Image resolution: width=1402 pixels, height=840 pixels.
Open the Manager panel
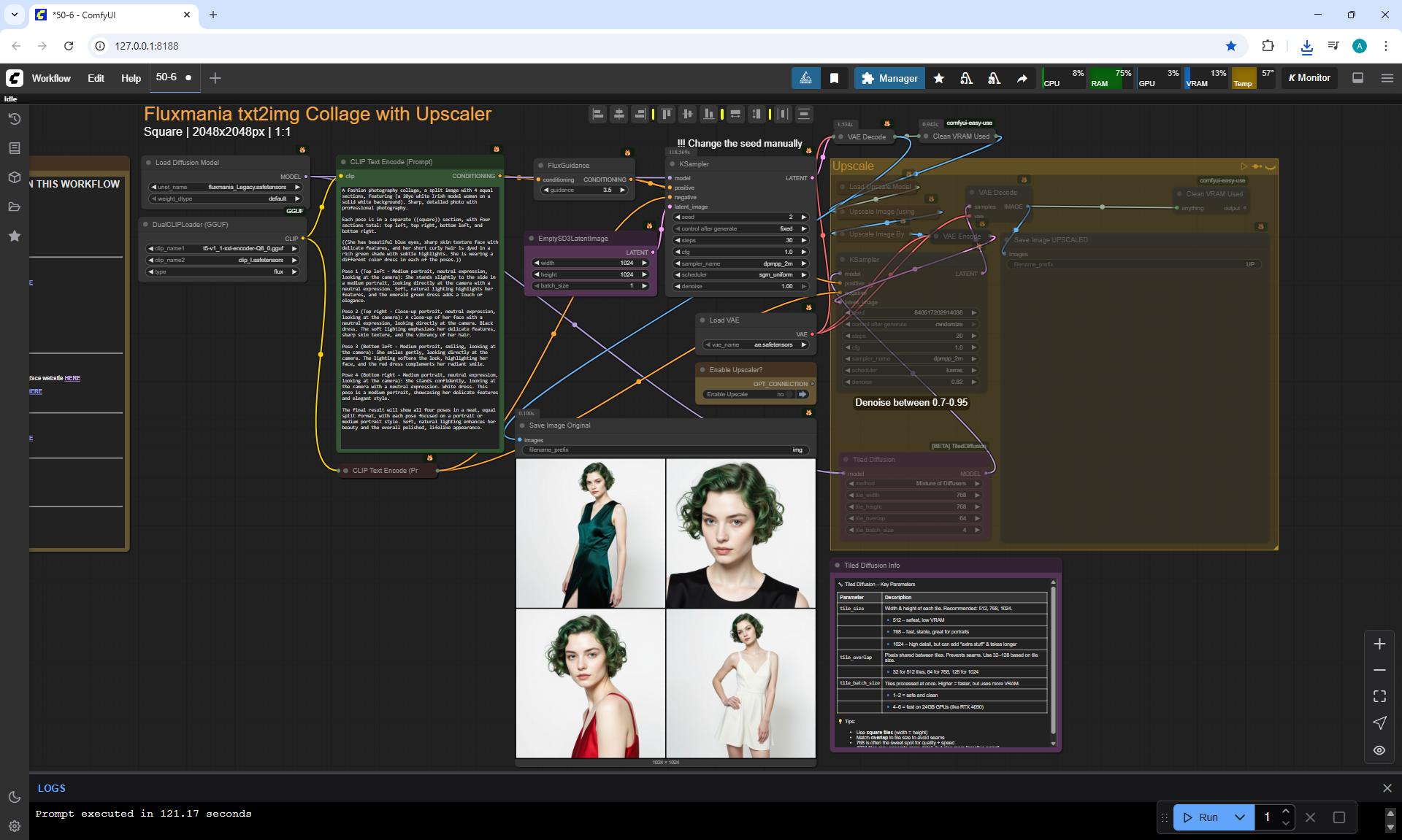pyautogui.click(x=889, y=78)
